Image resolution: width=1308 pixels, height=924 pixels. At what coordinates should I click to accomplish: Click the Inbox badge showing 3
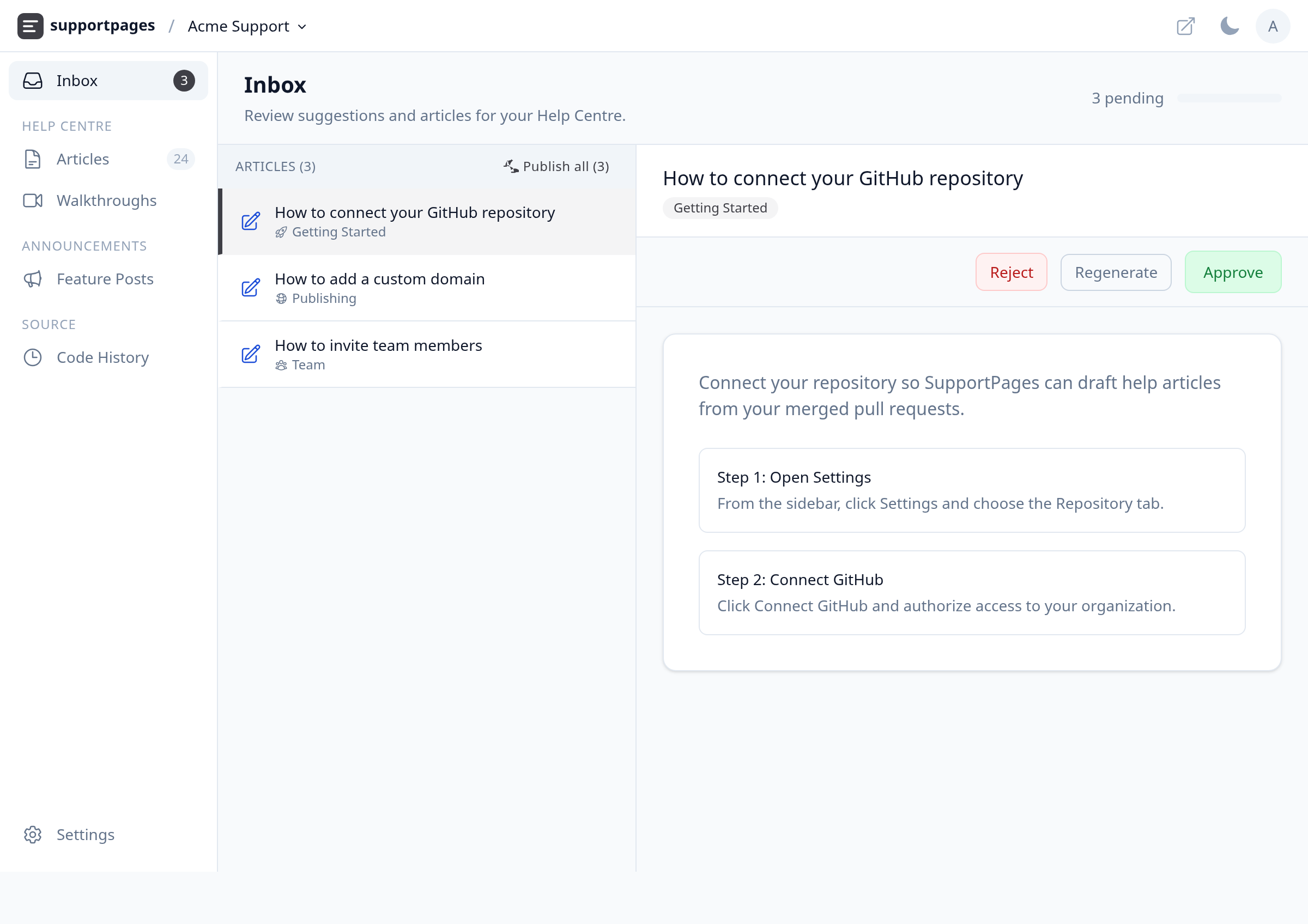184,80
